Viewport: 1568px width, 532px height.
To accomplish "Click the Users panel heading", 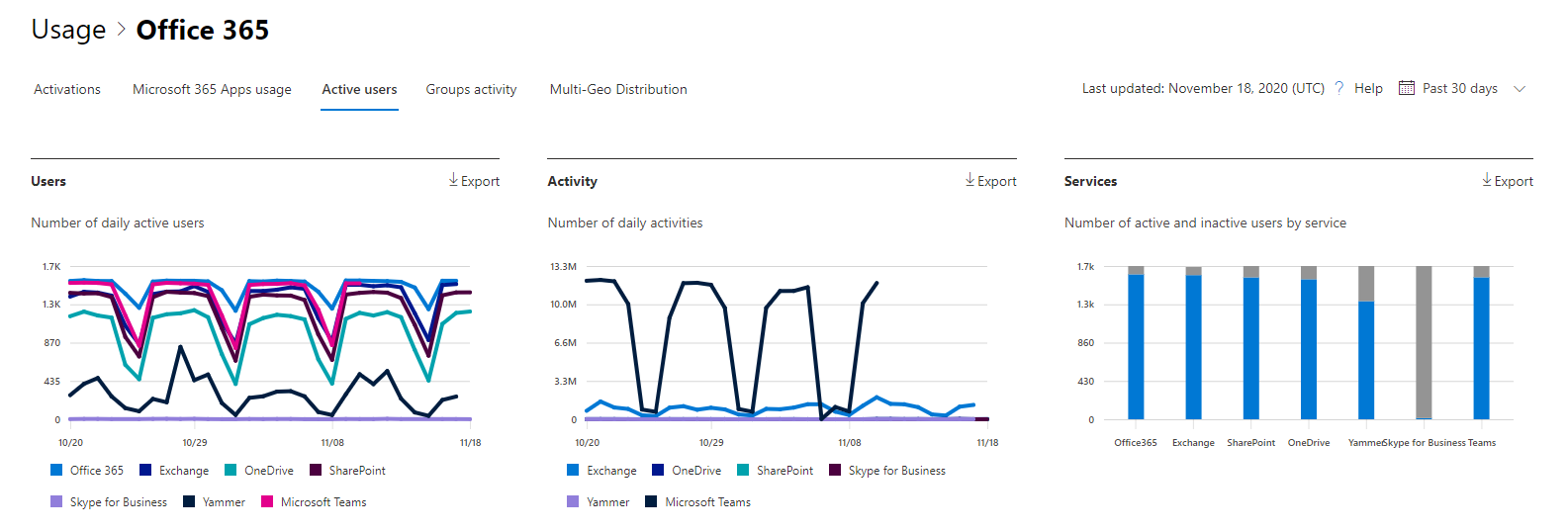I will (x=48, y=181).
